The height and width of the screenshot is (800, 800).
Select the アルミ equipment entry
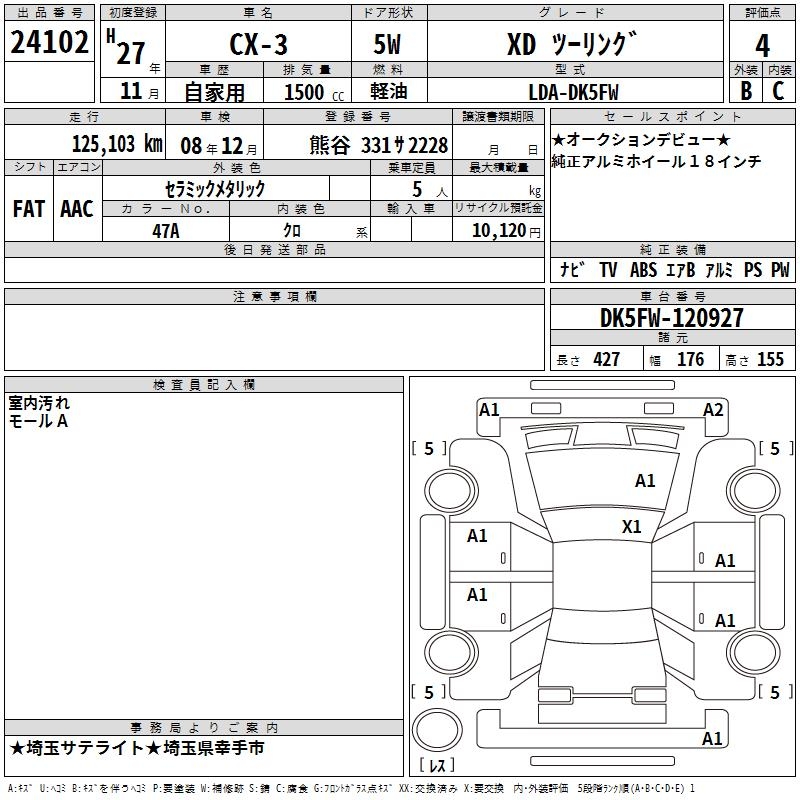click(719, 270)
